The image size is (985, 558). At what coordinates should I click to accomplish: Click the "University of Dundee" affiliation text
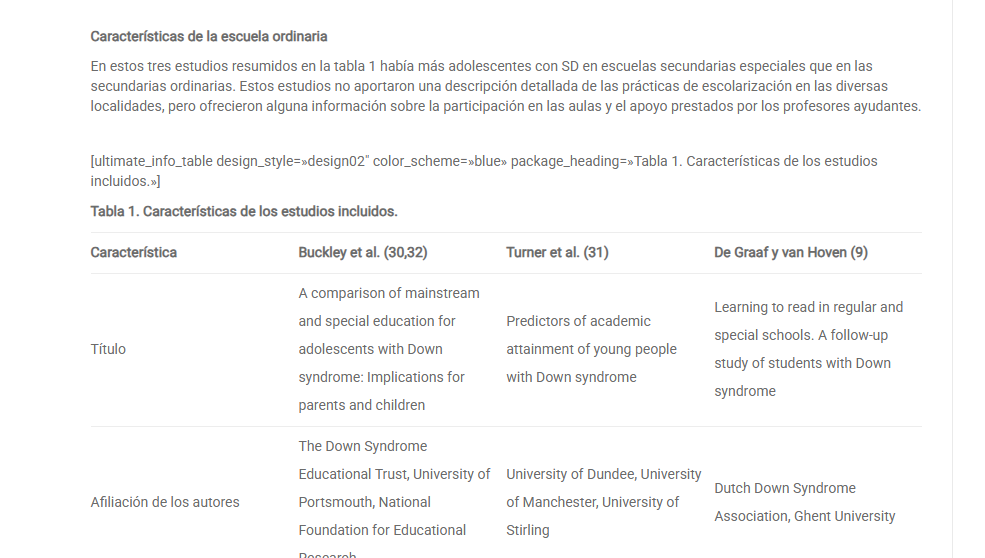pyautogui.click(x=571, y=474)
